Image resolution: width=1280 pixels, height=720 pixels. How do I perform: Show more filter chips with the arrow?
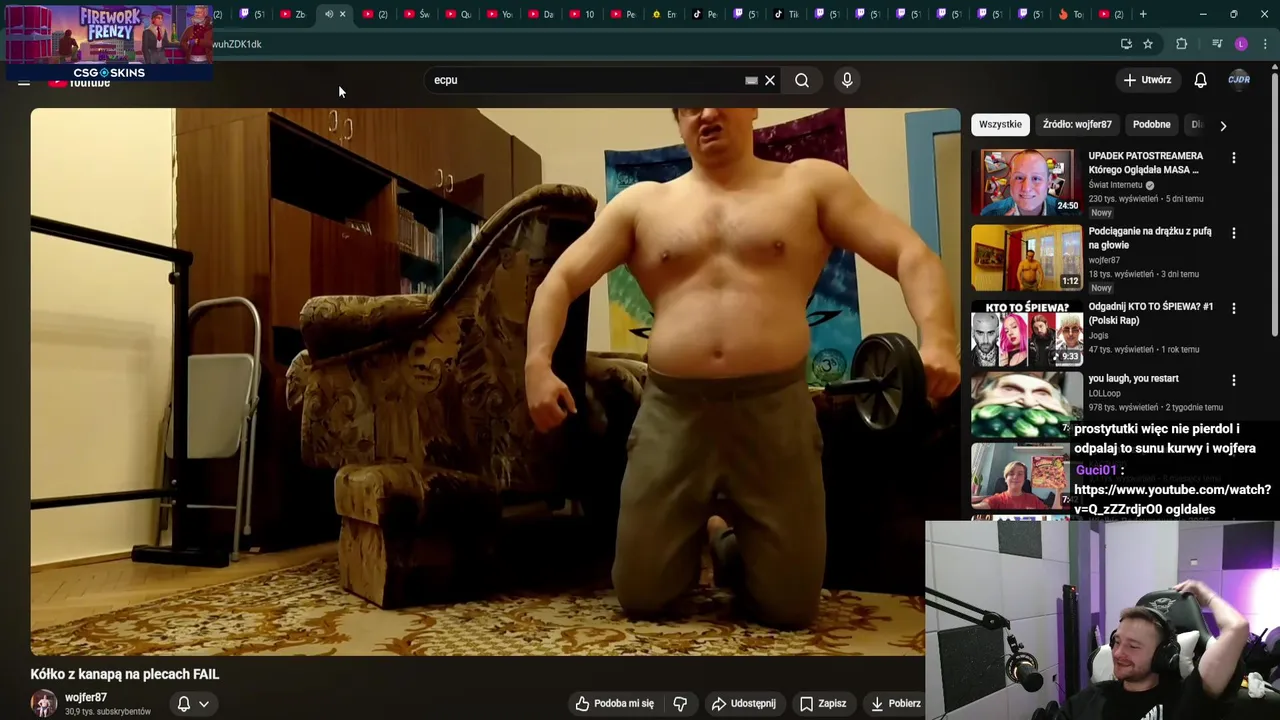1223,125
